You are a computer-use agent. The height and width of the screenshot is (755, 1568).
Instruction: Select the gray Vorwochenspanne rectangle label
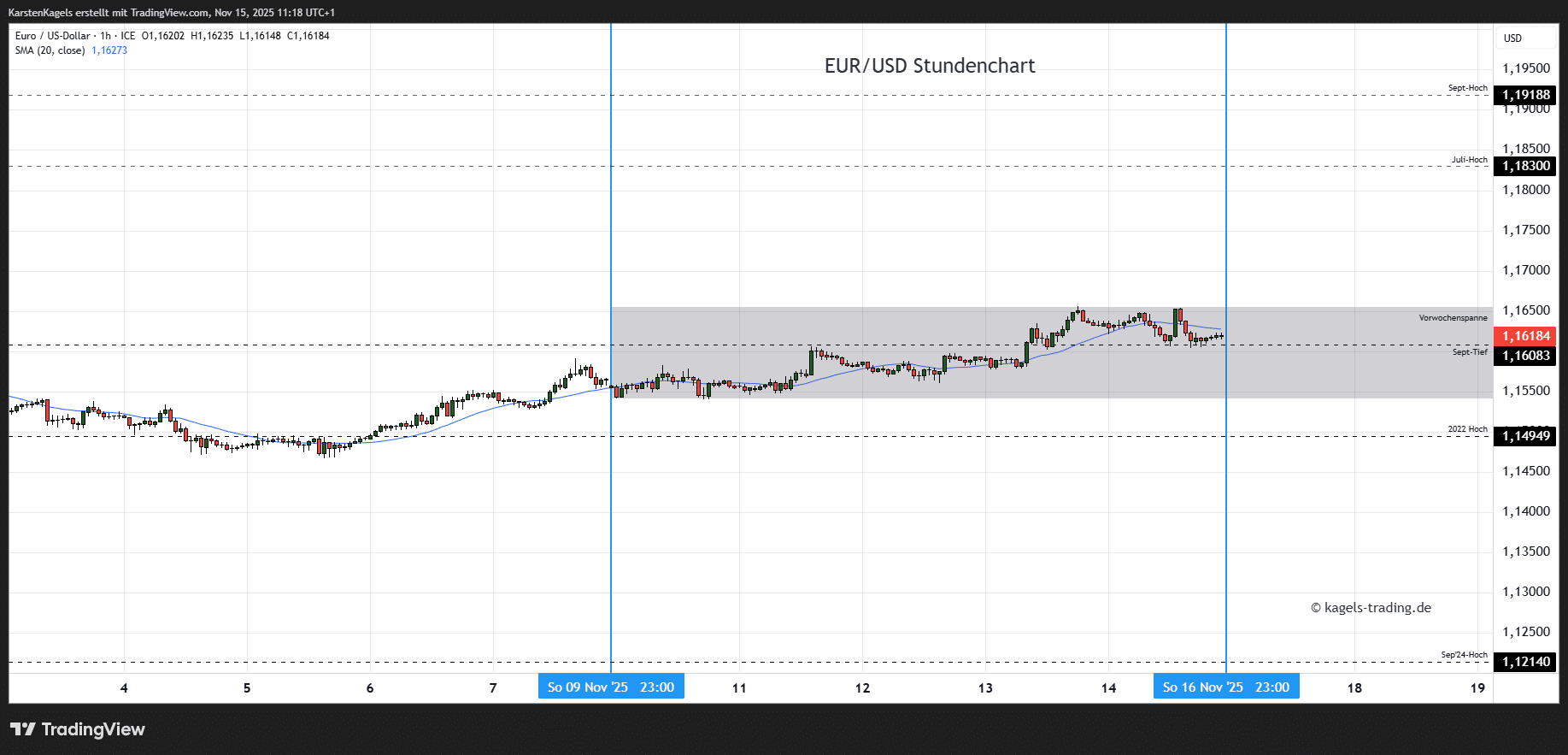coord(1453,318)
